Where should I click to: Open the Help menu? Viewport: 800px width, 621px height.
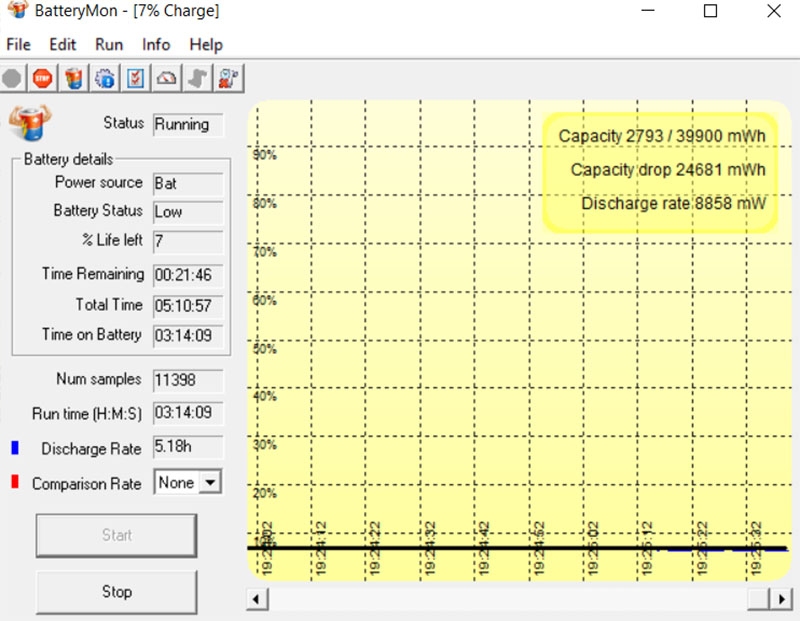click(x=206, y=45)
